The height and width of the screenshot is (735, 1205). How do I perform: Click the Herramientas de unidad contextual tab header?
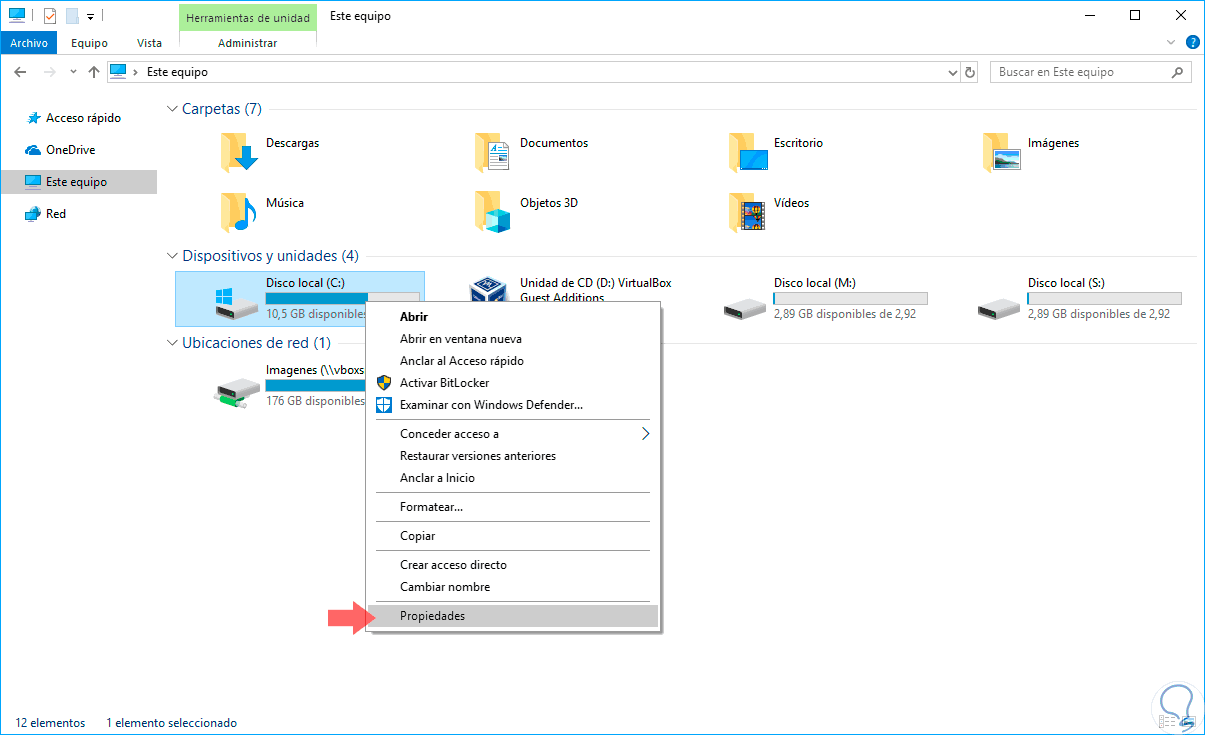pos(247,17)
